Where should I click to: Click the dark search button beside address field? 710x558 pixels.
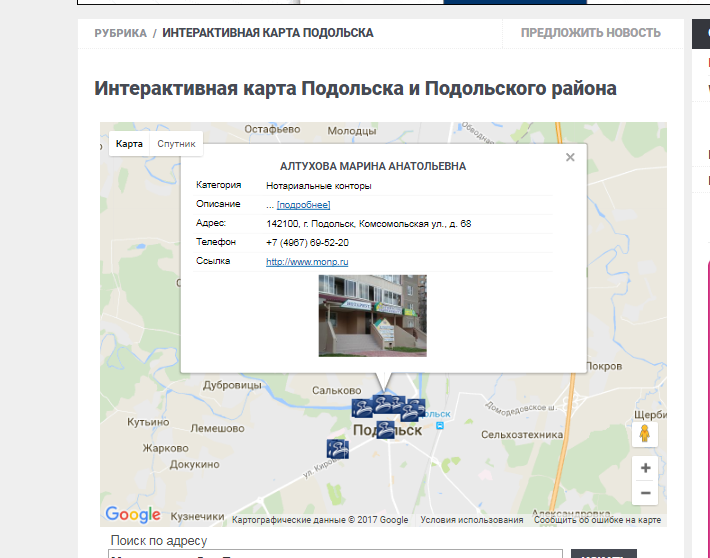tap(603, 553)
